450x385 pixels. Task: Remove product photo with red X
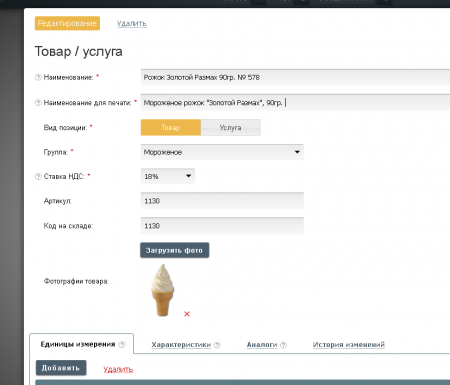click(187, 314)
